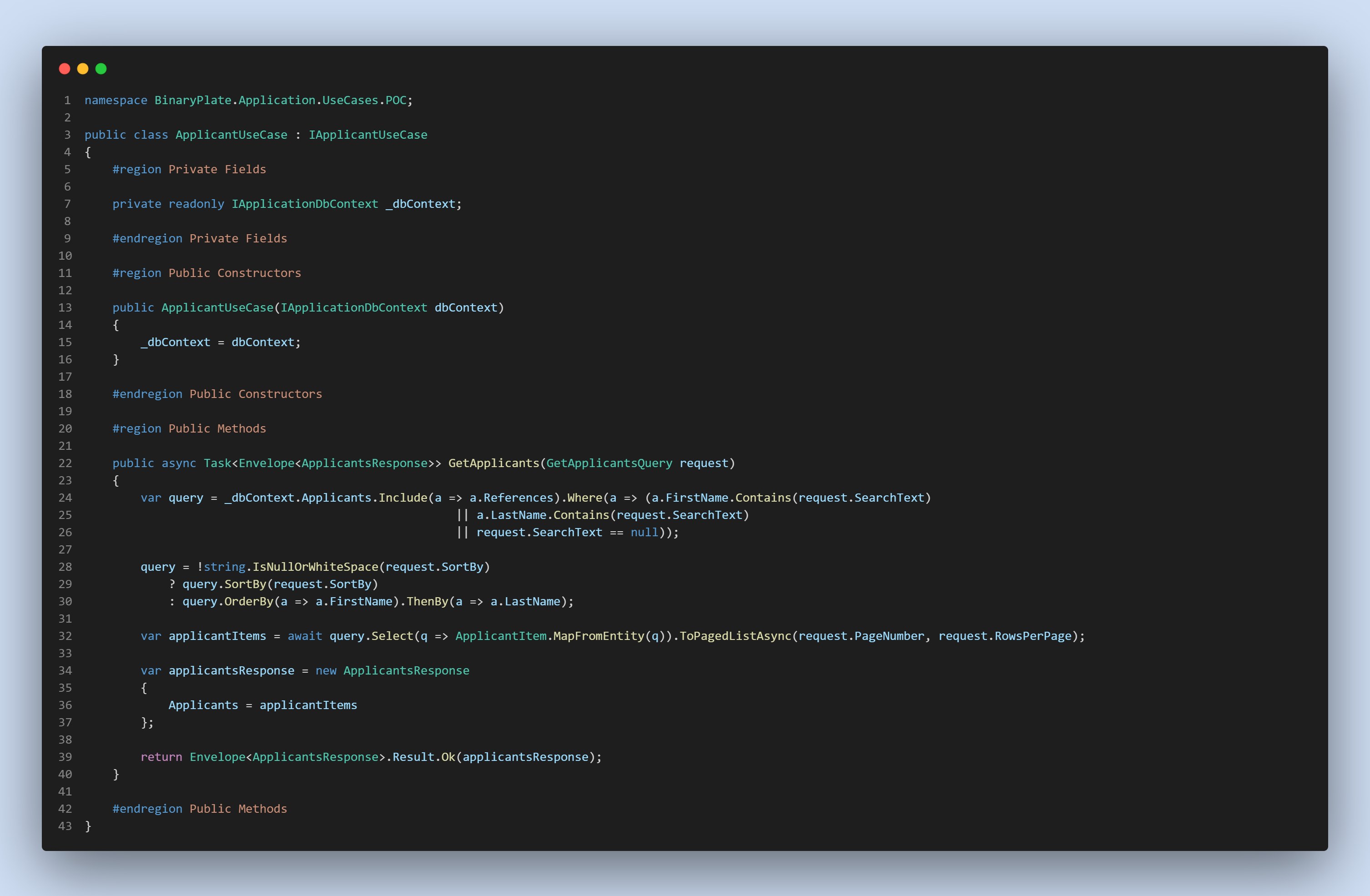Click '#region Private Fields' text

pos(189,169)
